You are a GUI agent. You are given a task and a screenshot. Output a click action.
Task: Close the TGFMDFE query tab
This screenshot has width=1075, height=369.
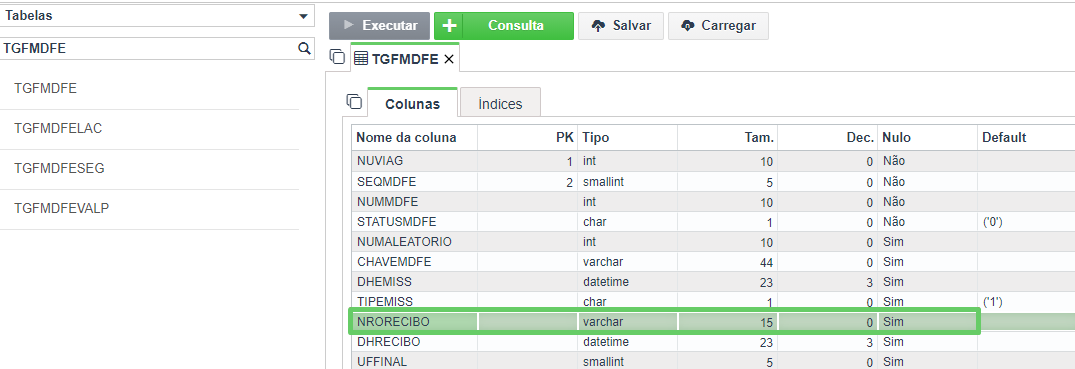tap(449, 59)
